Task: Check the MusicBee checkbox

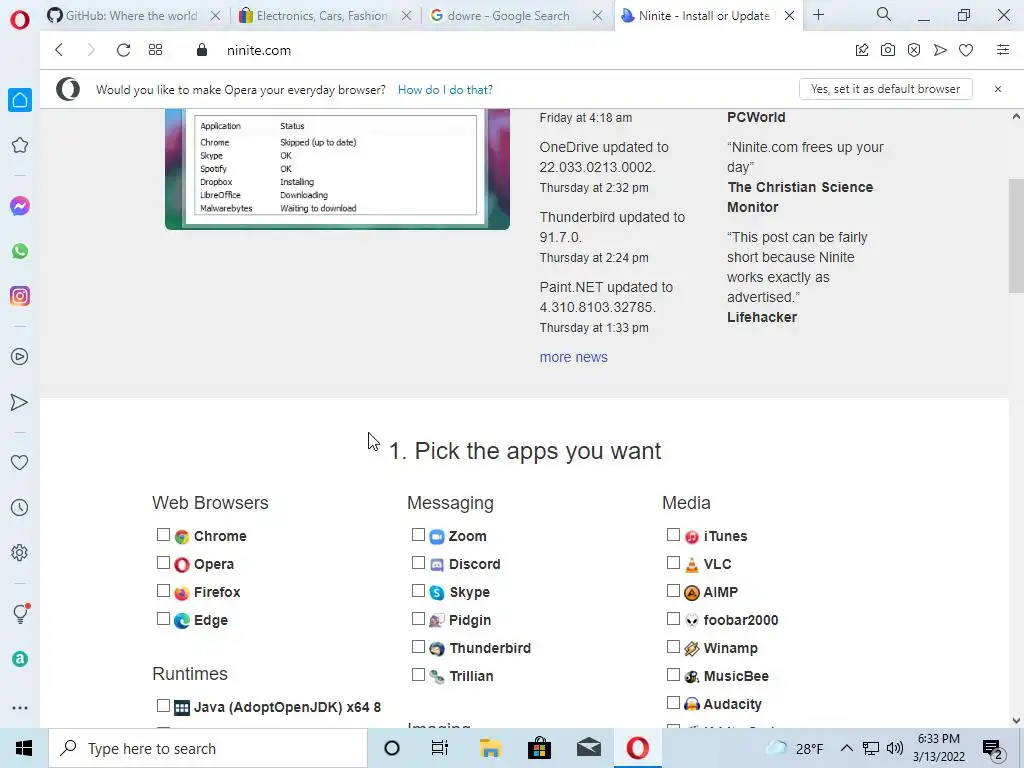Action: pos(673,675)
